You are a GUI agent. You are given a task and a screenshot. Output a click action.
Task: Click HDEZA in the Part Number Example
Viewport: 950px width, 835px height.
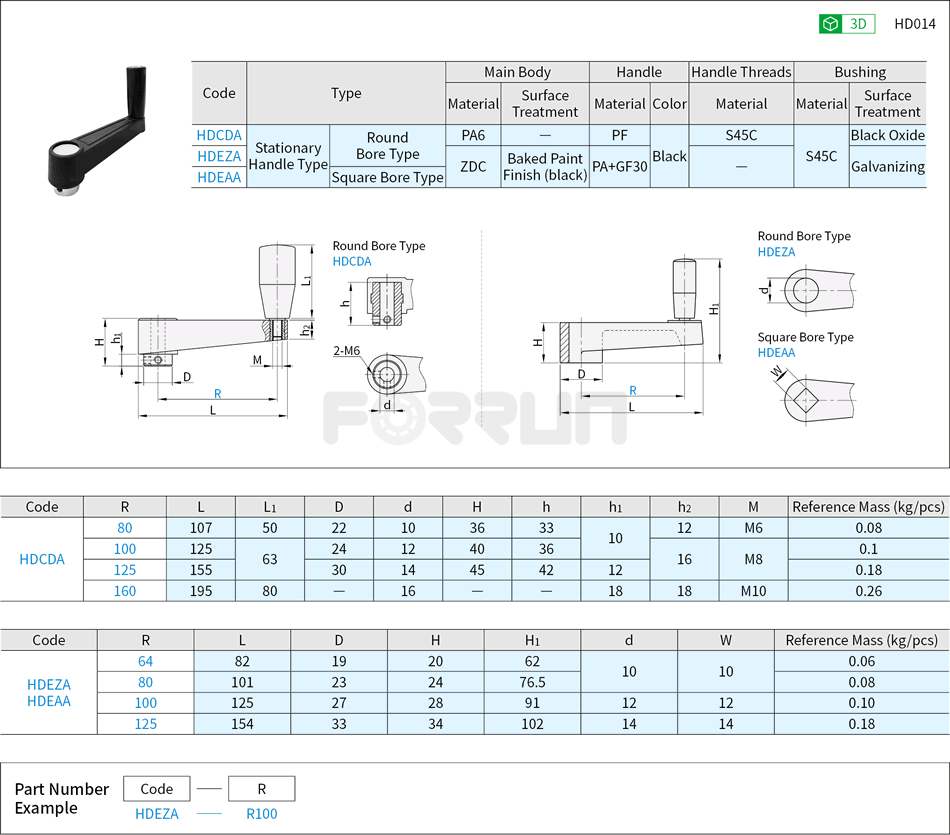[x=156, y=814]
